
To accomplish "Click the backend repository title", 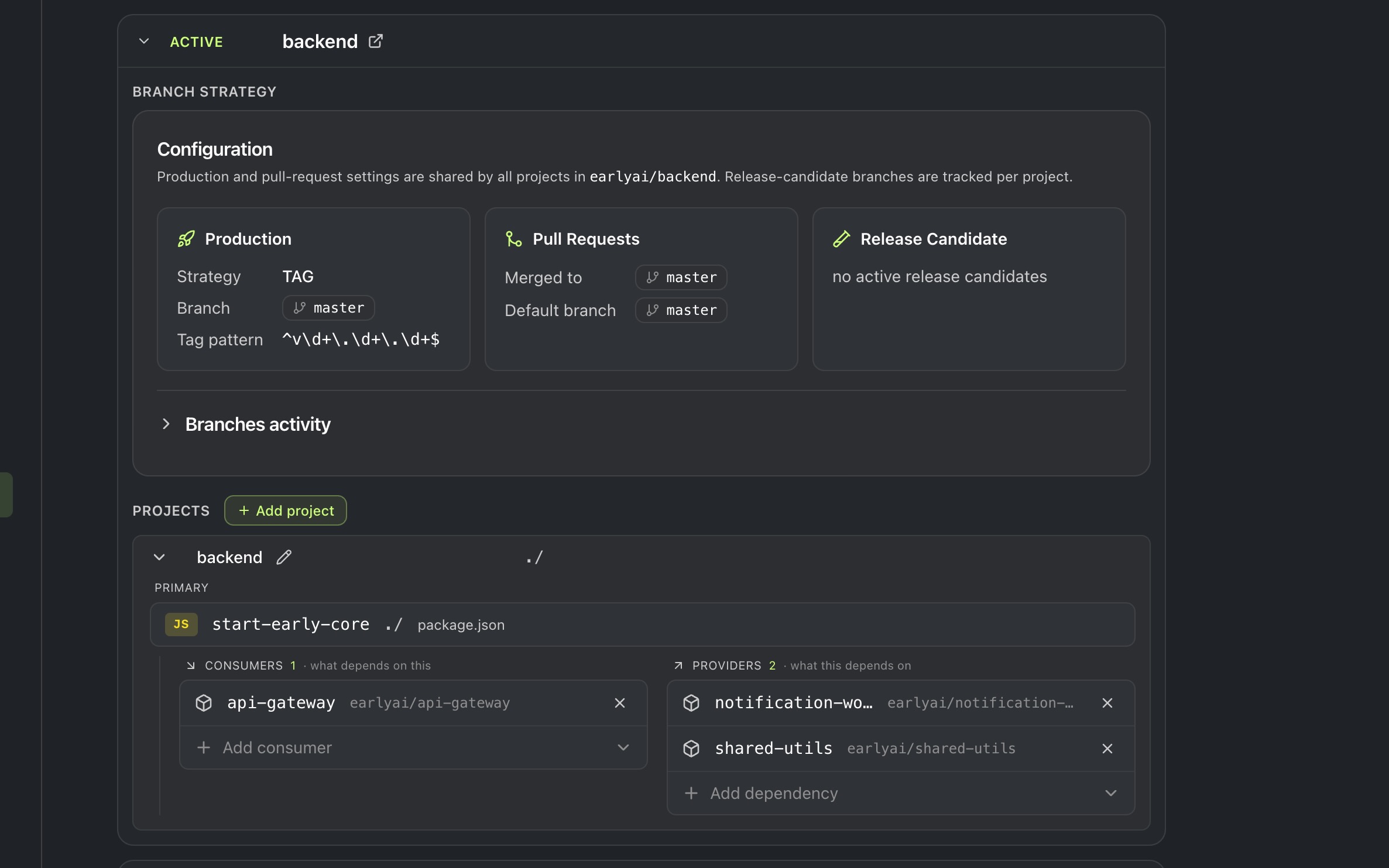I will pos(320,42).
